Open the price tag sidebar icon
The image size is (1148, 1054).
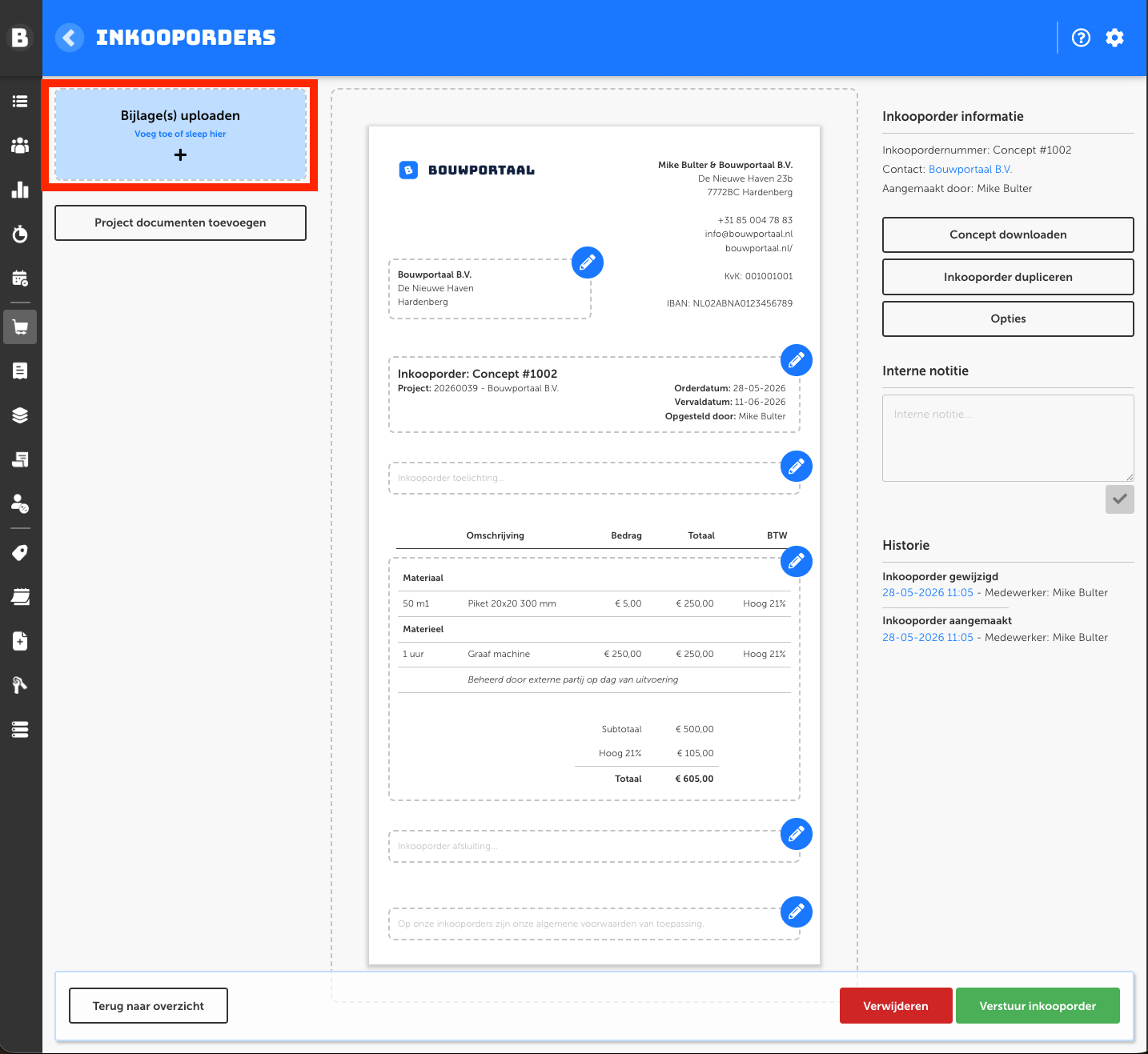(20, 553)
